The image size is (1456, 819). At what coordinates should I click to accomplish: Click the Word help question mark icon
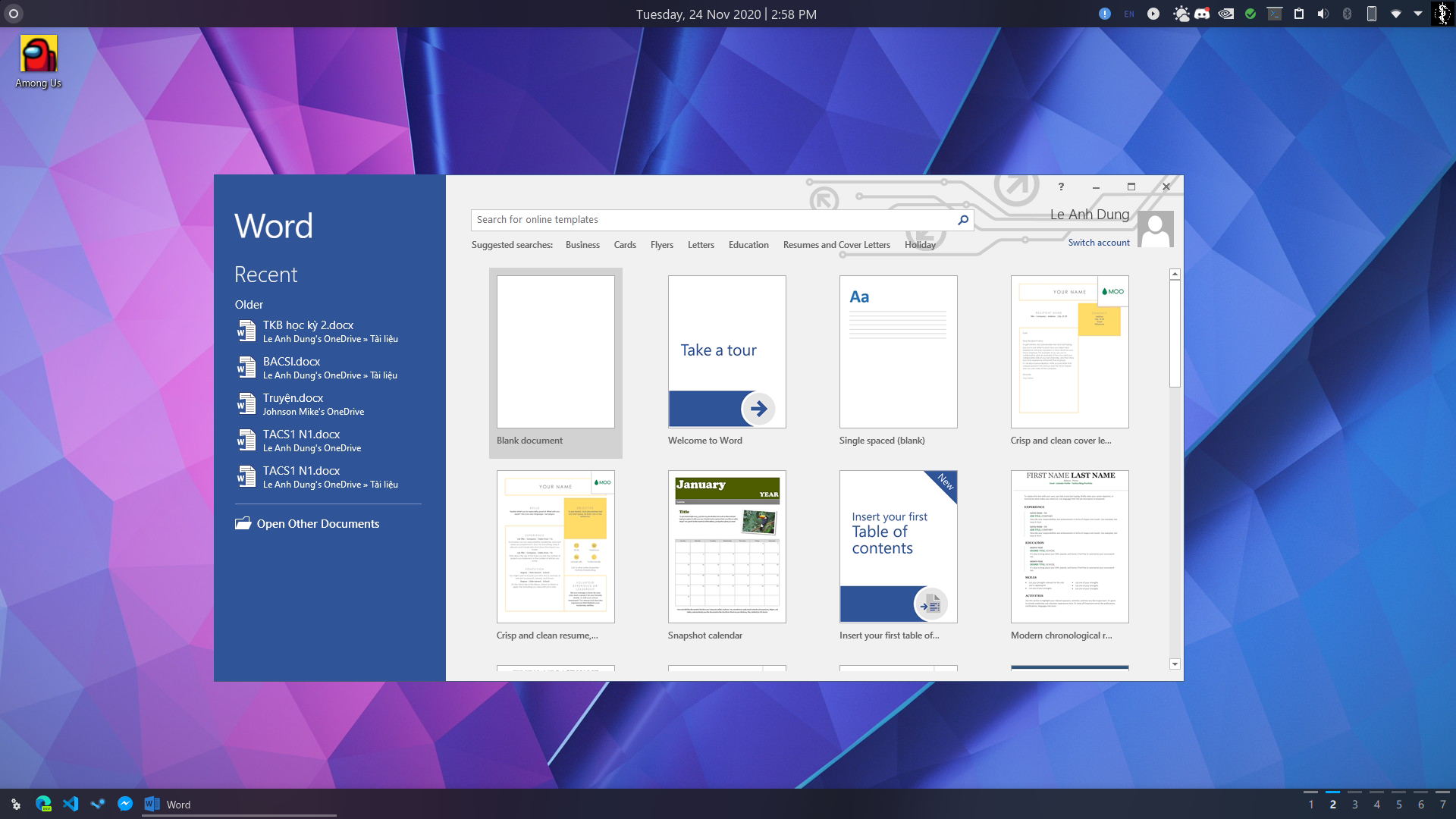(1061, 187)
